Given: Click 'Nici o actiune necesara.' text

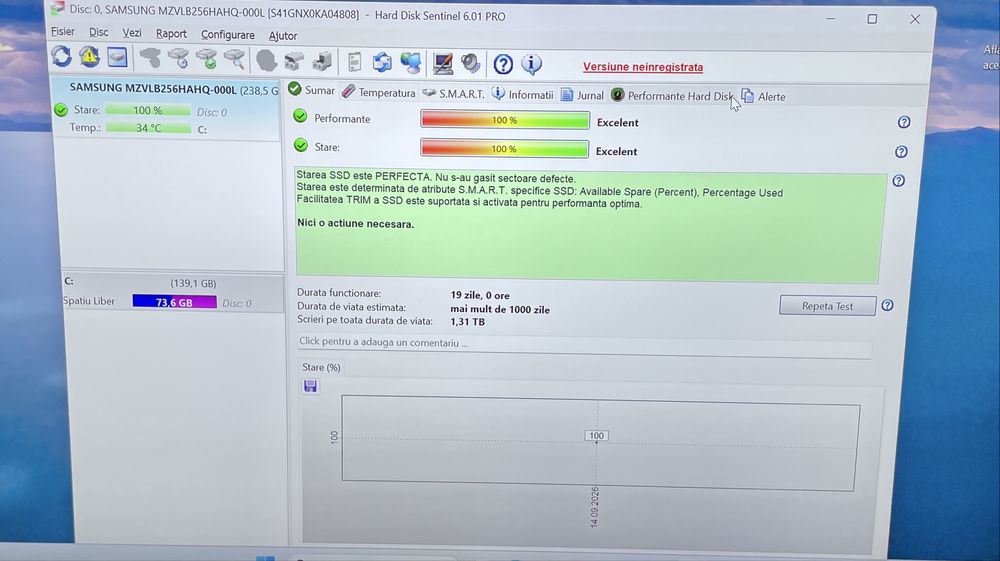Looking at the screenshot, I should click(x=355, y=224).
